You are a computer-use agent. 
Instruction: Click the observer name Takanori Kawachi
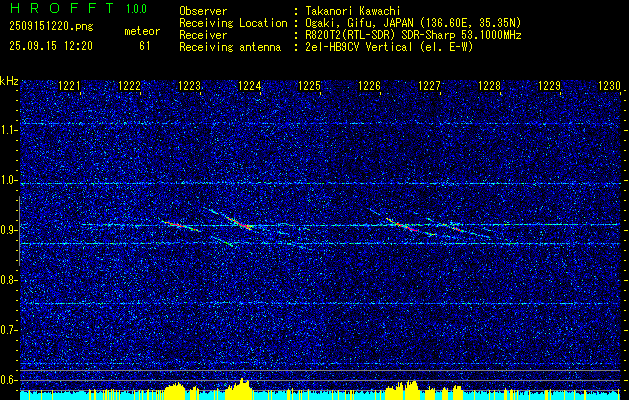(x=353, y=11)
